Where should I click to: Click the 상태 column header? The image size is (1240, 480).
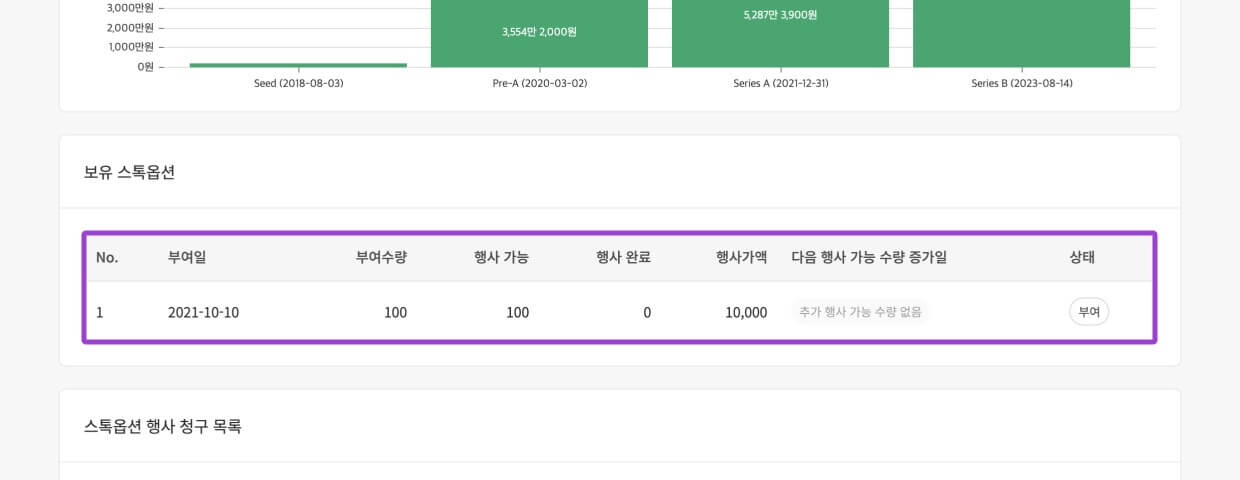tap(1082, 257)
